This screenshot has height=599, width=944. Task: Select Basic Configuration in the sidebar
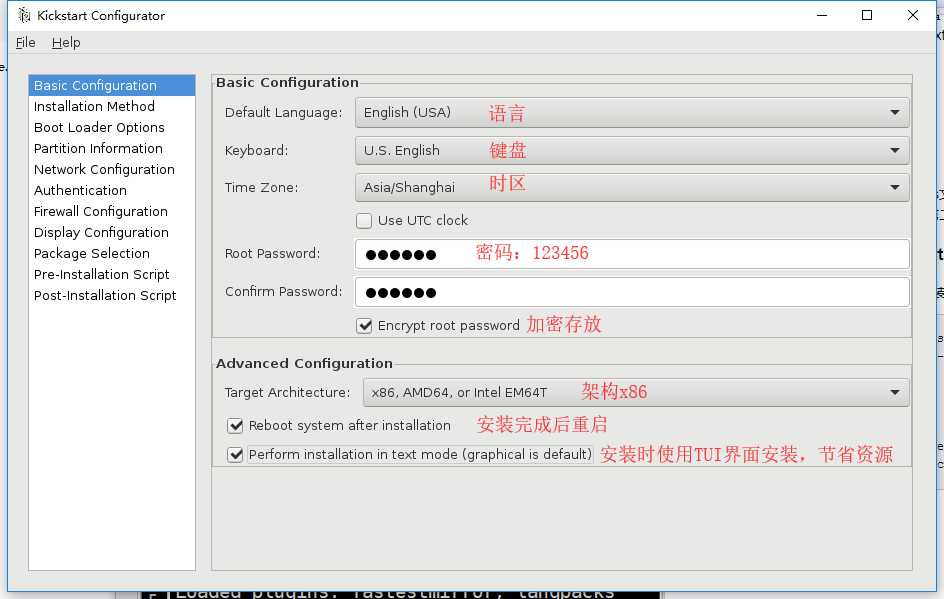(112, 85)
